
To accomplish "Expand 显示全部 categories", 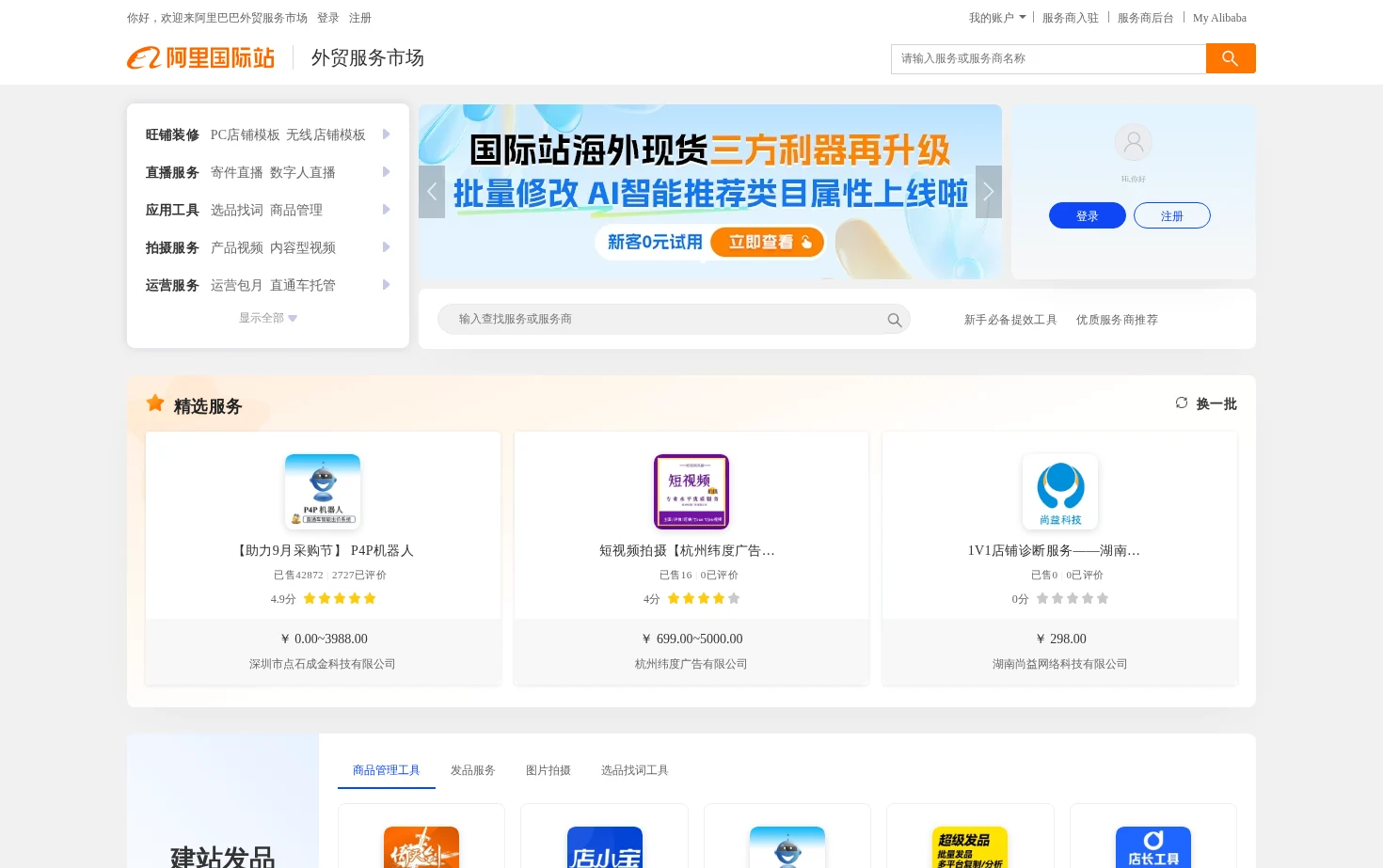I will click(x=268, y=318).
